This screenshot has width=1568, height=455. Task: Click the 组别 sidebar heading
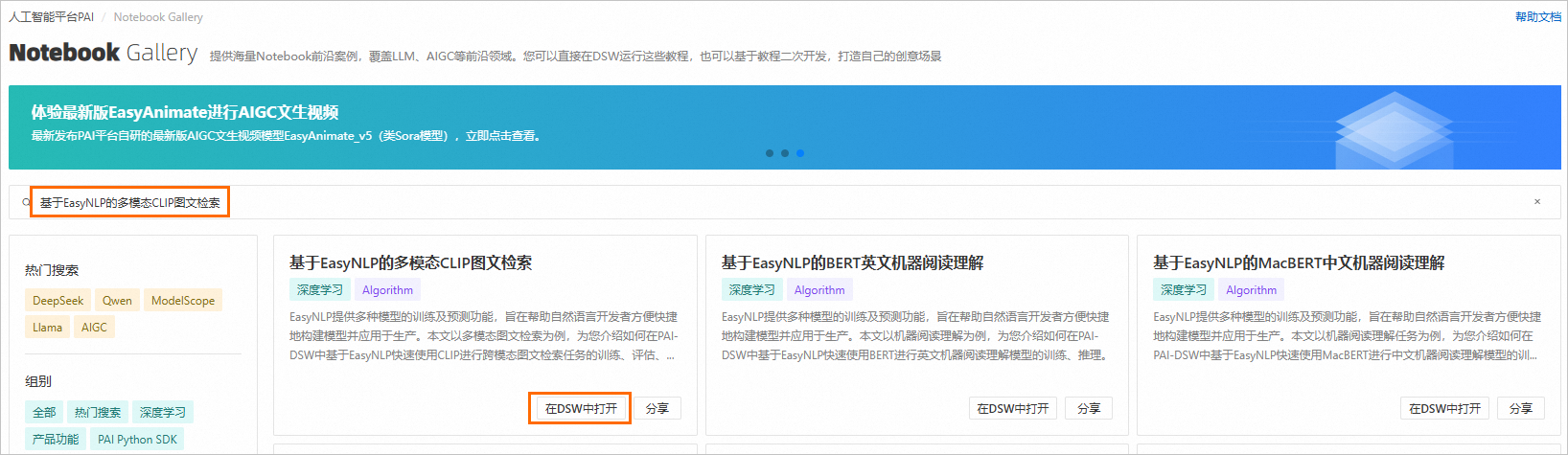[38, 381]
